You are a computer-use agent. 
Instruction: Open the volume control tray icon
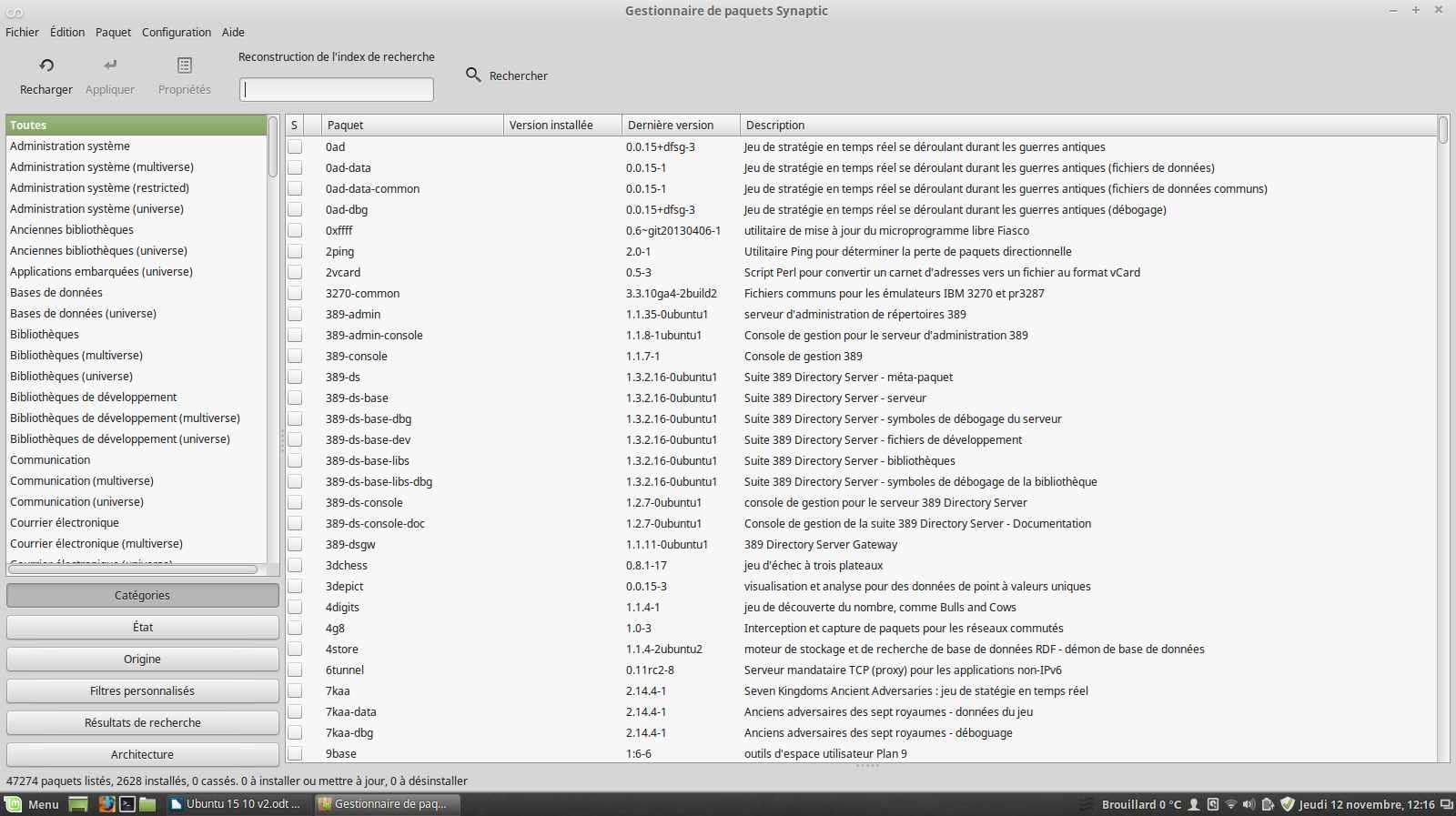(x=1248, y=804)
